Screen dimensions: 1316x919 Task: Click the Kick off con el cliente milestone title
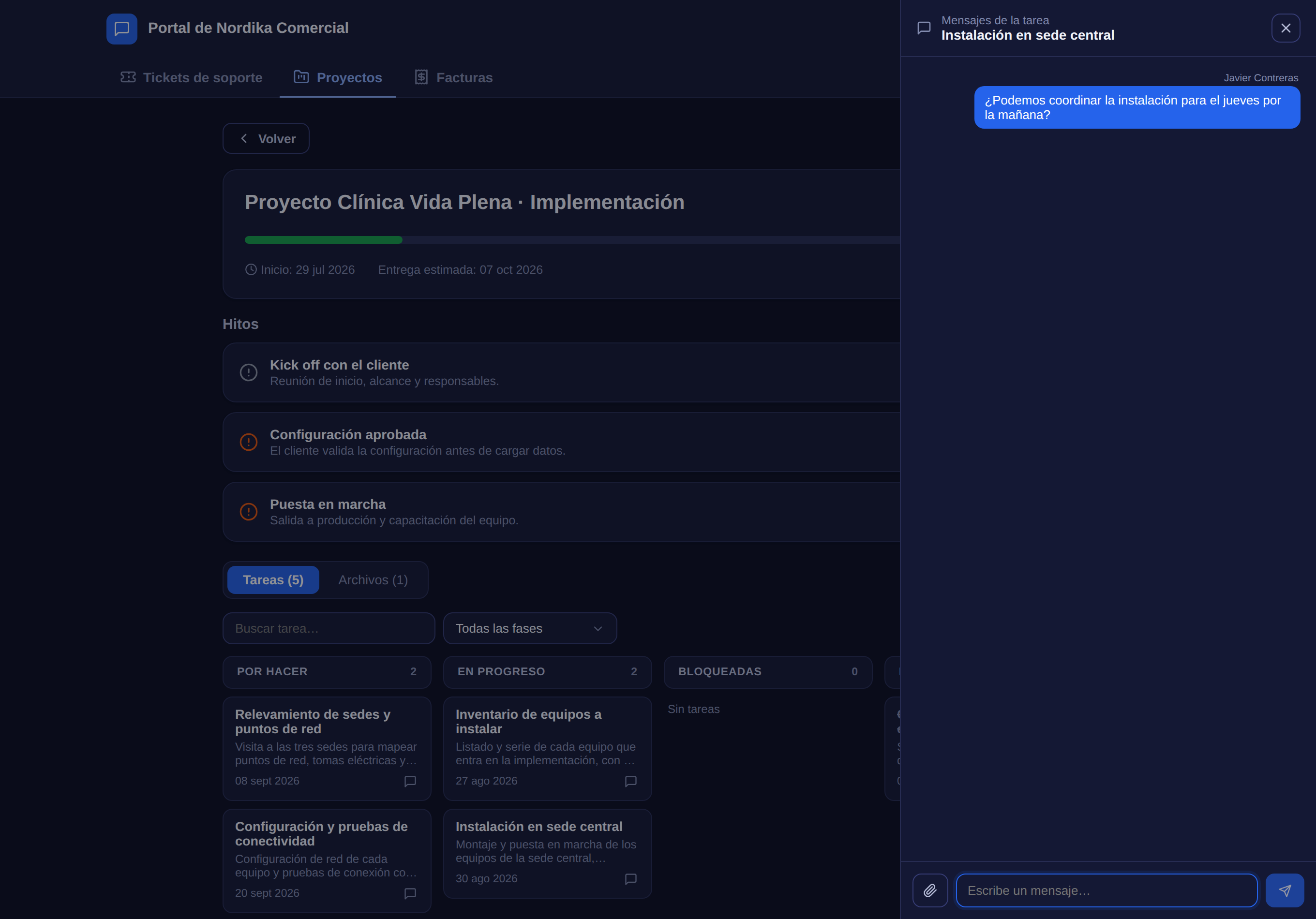339,365
